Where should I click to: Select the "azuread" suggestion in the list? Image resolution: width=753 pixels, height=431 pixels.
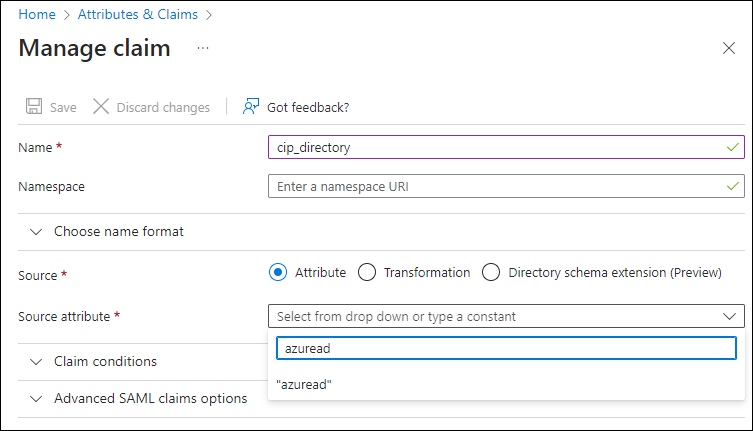click(304, 384)
